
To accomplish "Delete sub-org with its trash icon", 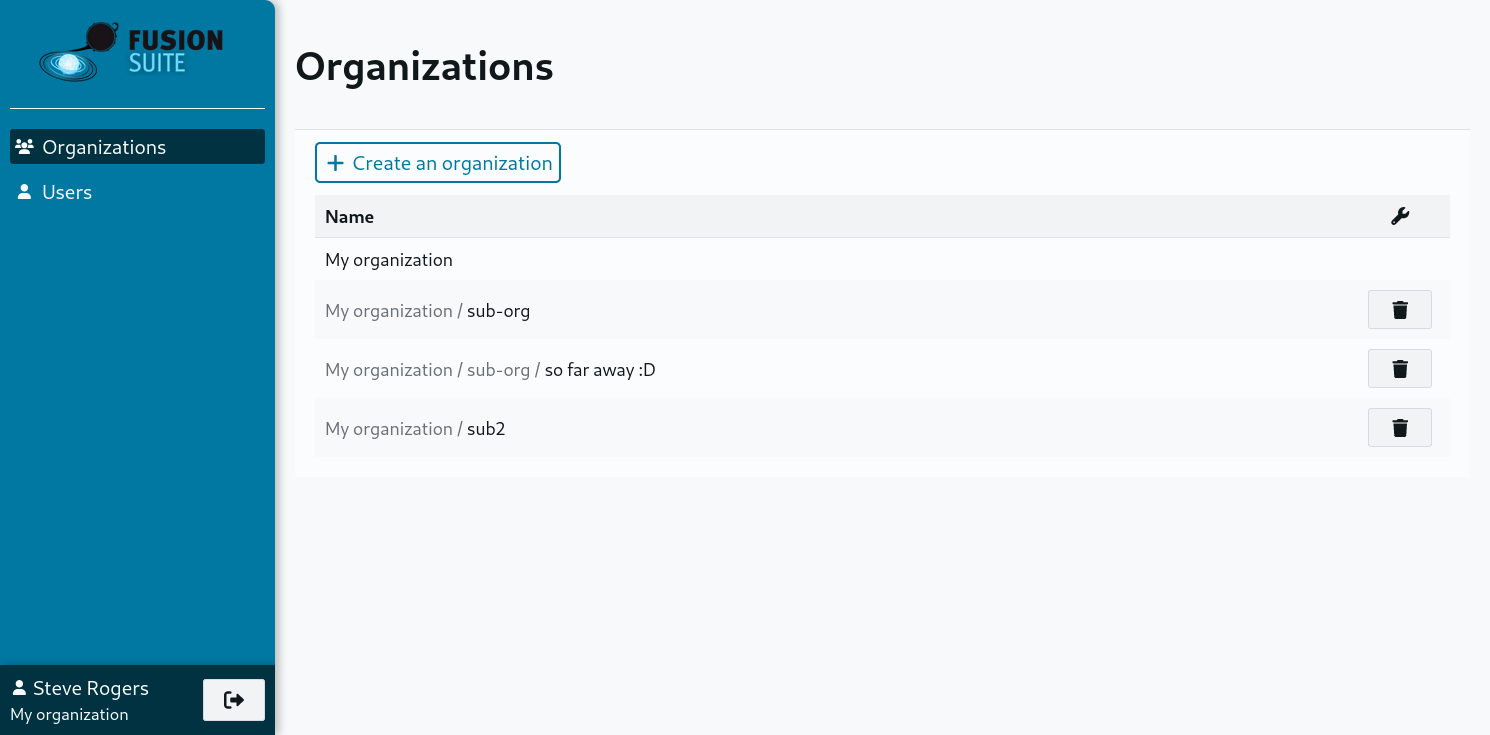I will tap(1399, 310).
